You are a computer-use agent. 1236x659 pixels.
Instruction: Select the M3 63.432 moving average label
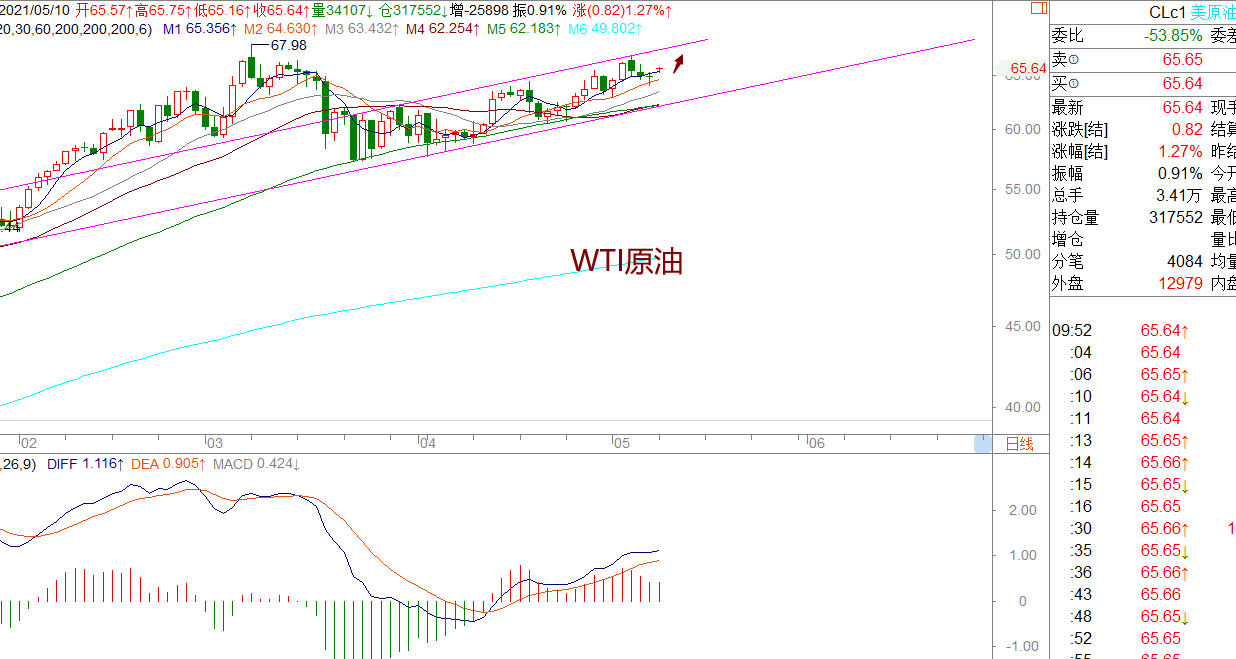tap(364, 30)
